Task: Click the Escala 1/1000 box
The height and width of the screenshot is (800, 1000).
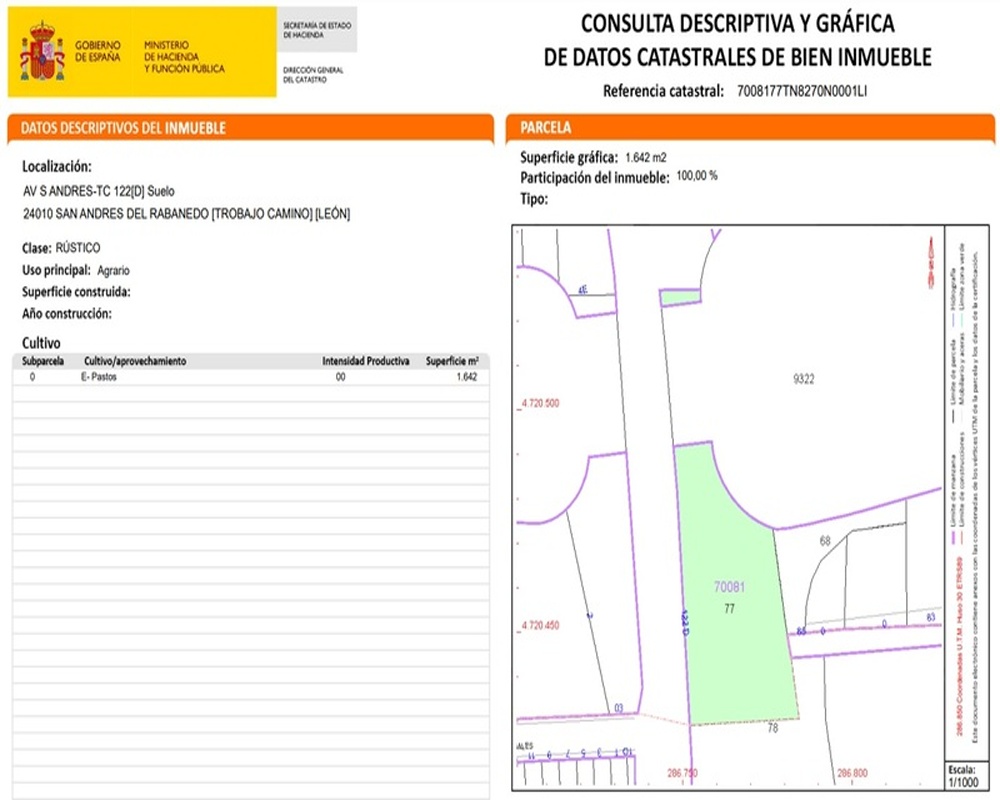Action: click(964, 775)
